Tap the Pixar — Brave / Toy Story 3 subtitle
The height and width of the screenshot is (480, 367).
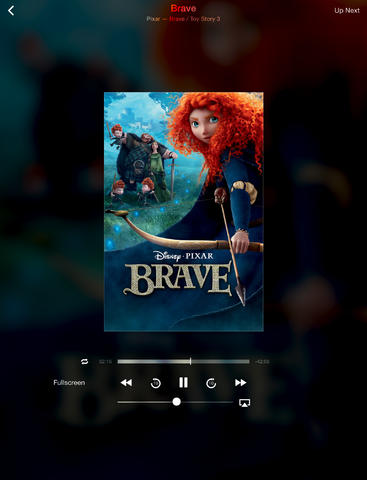(x=183, y=19)
